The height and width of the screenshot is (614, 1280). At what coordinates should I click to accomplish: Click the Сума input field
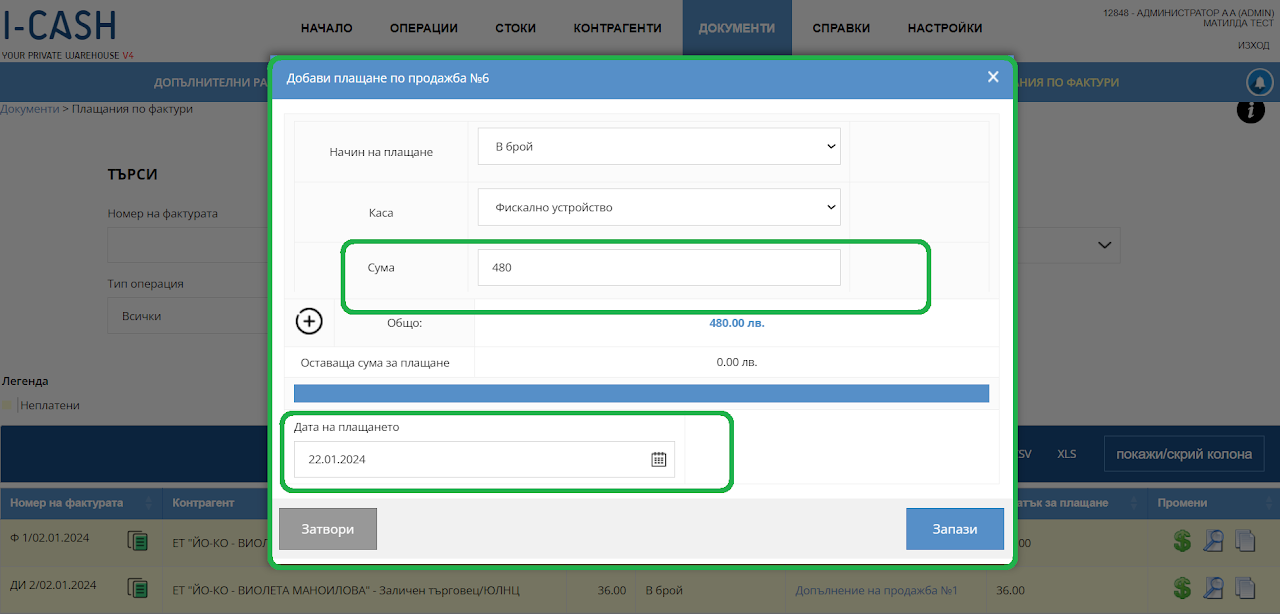pos(659,268)
